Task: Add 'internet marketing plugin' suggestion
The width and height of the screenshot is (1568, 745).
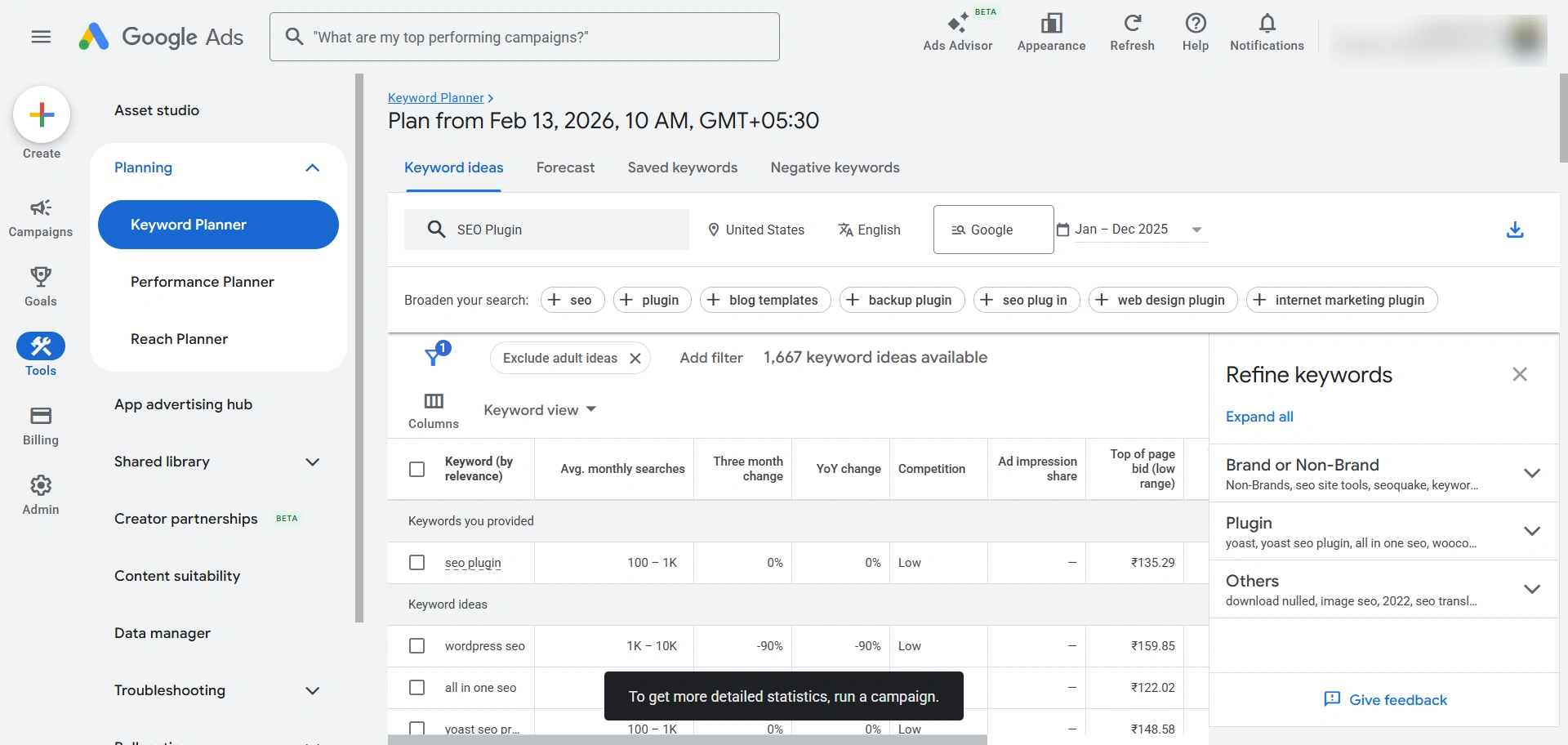Action: tap(1342, 300)
